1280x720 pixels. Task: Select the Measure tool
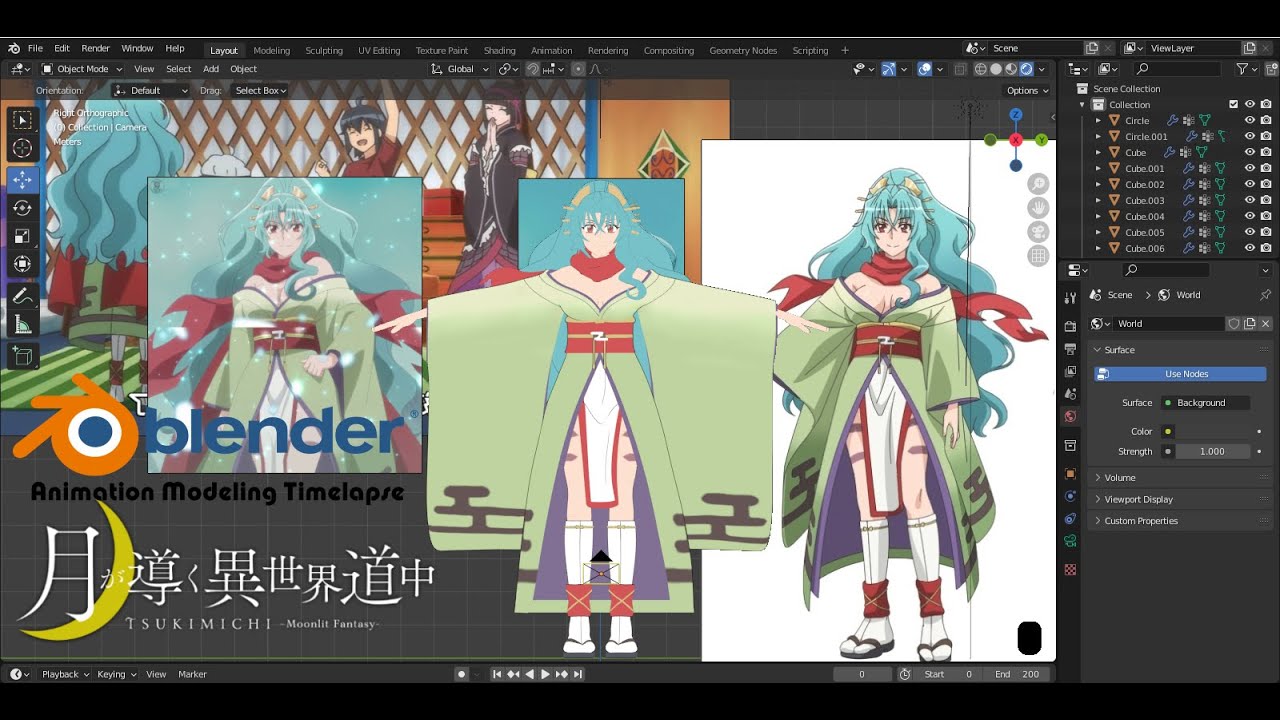point(22,324)
